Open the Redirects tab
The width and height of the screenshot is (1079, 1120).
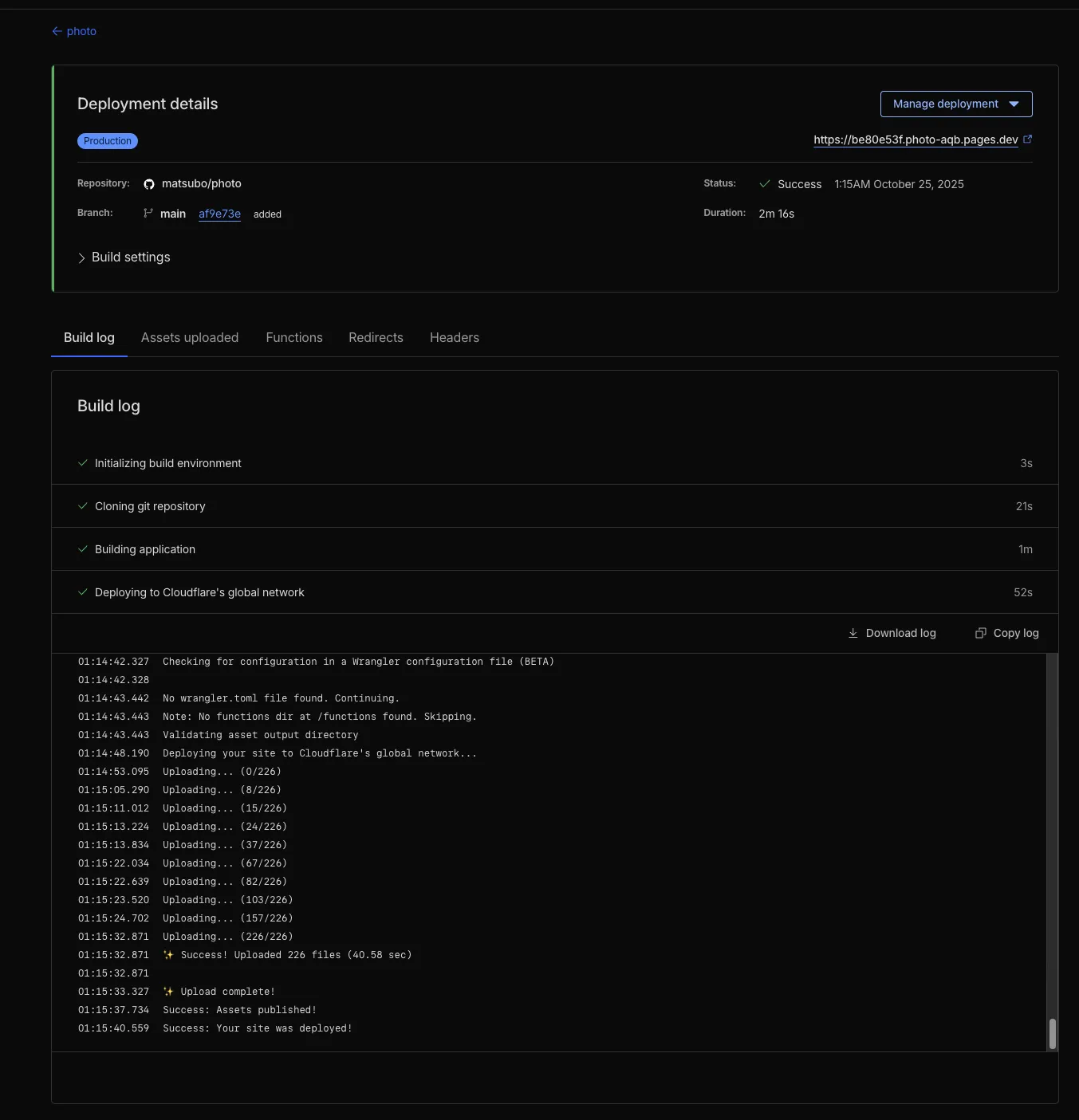(x=376, y=337)
